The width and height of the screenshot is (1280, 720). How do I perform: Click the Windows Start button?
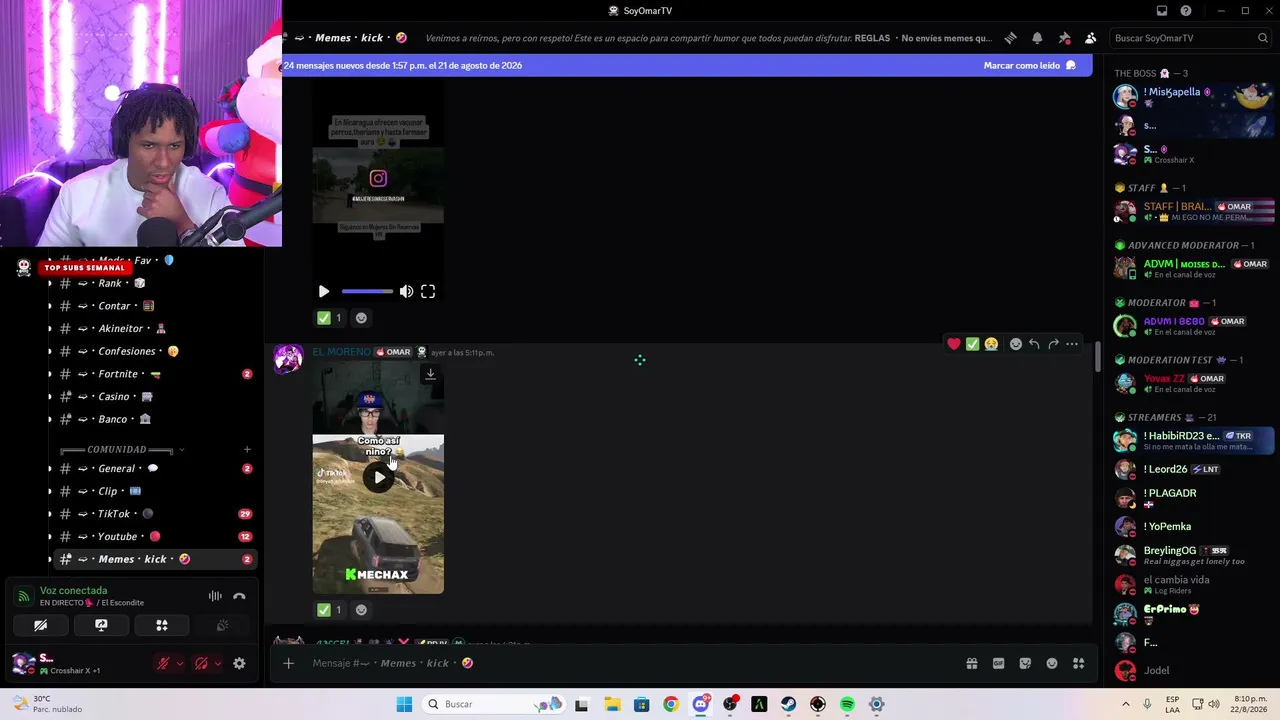(x=404, y=704)
